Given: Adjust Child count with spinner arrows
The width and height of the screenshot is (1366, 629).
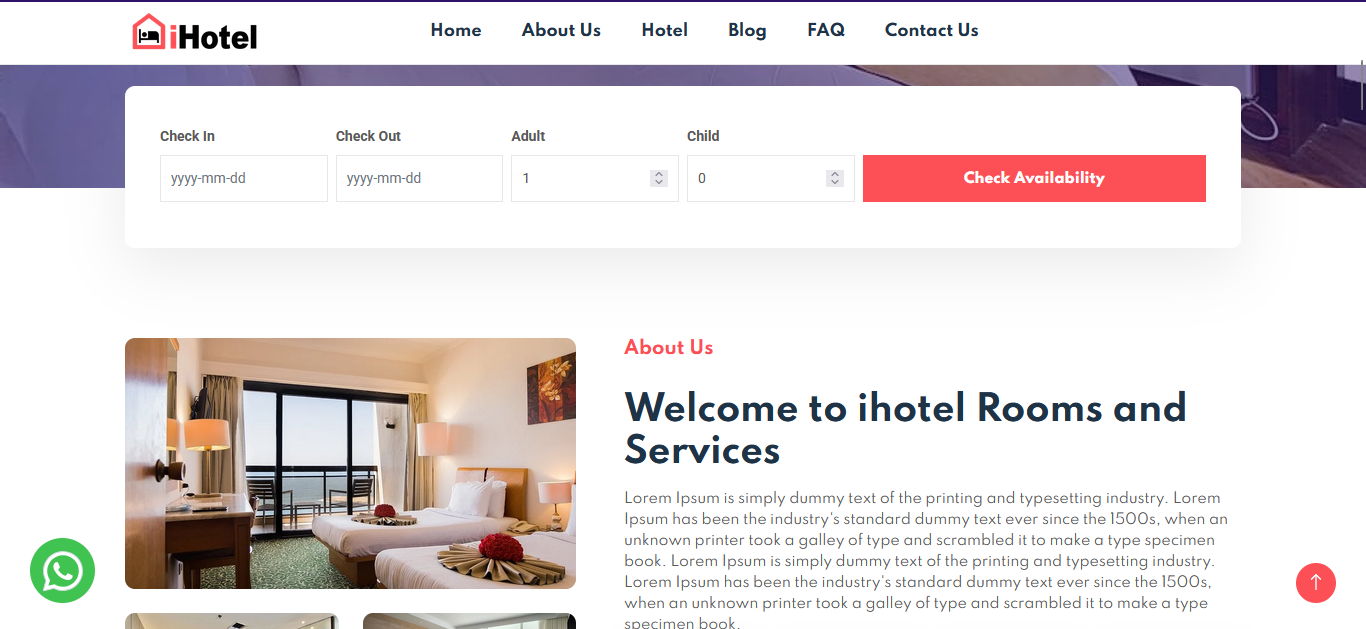Looking at the screenshot, I should (x=835, y=178).
